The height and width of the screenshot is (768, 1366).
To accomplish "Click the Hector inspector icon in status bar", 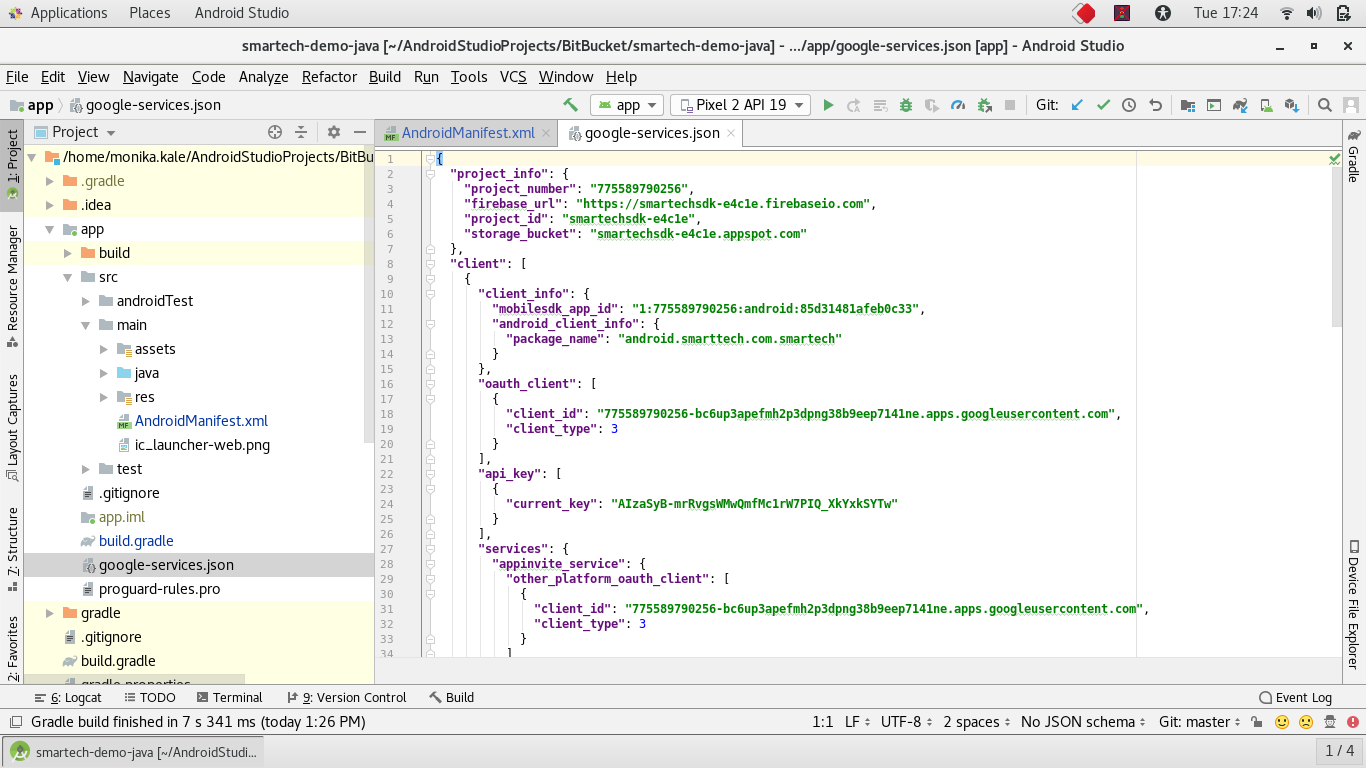I will [1331, 722].
